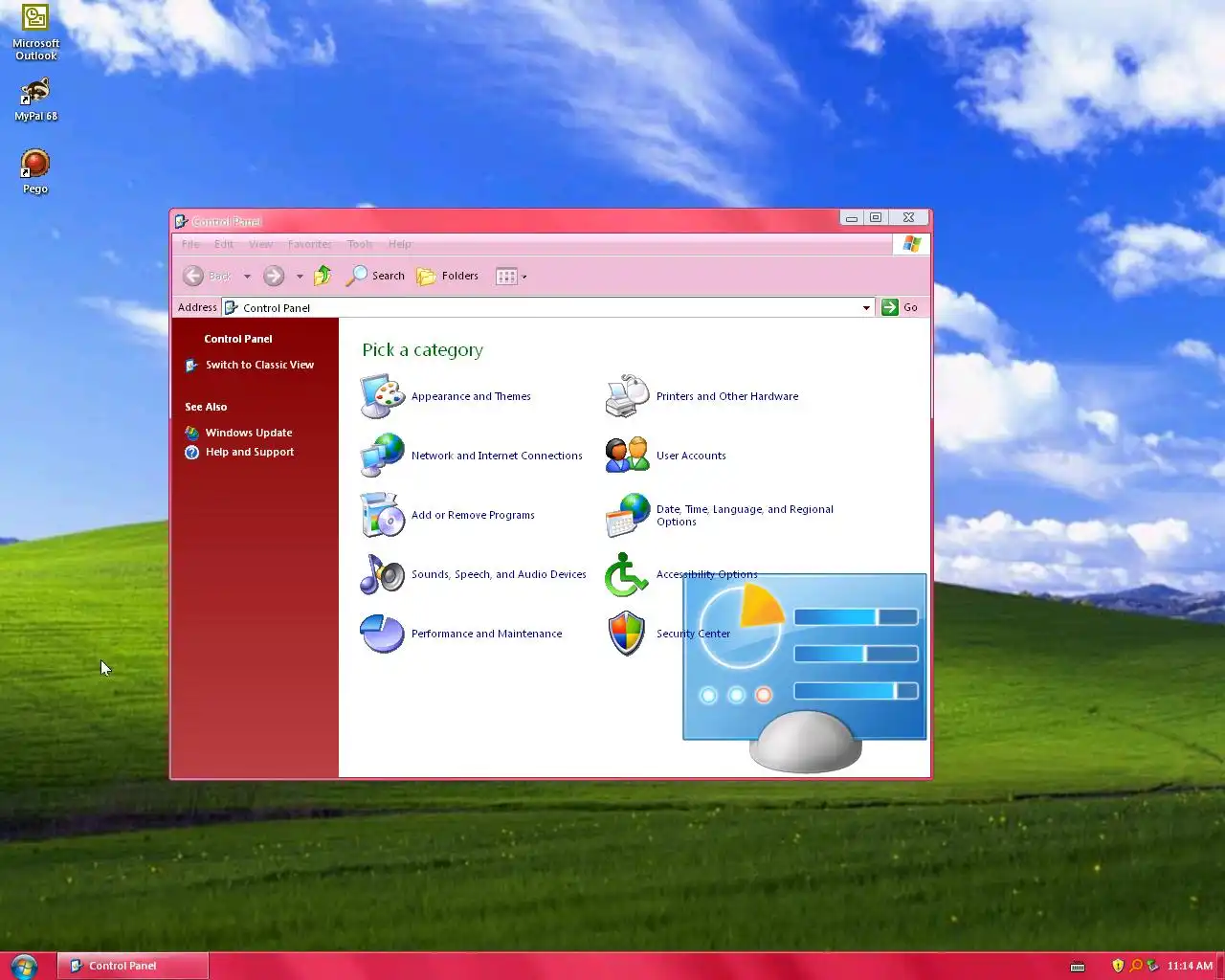The image size is (1225, 980).
Task: Click the Forward arrow toolbar button
Action: pyautogui.click(x=274, y=276)
